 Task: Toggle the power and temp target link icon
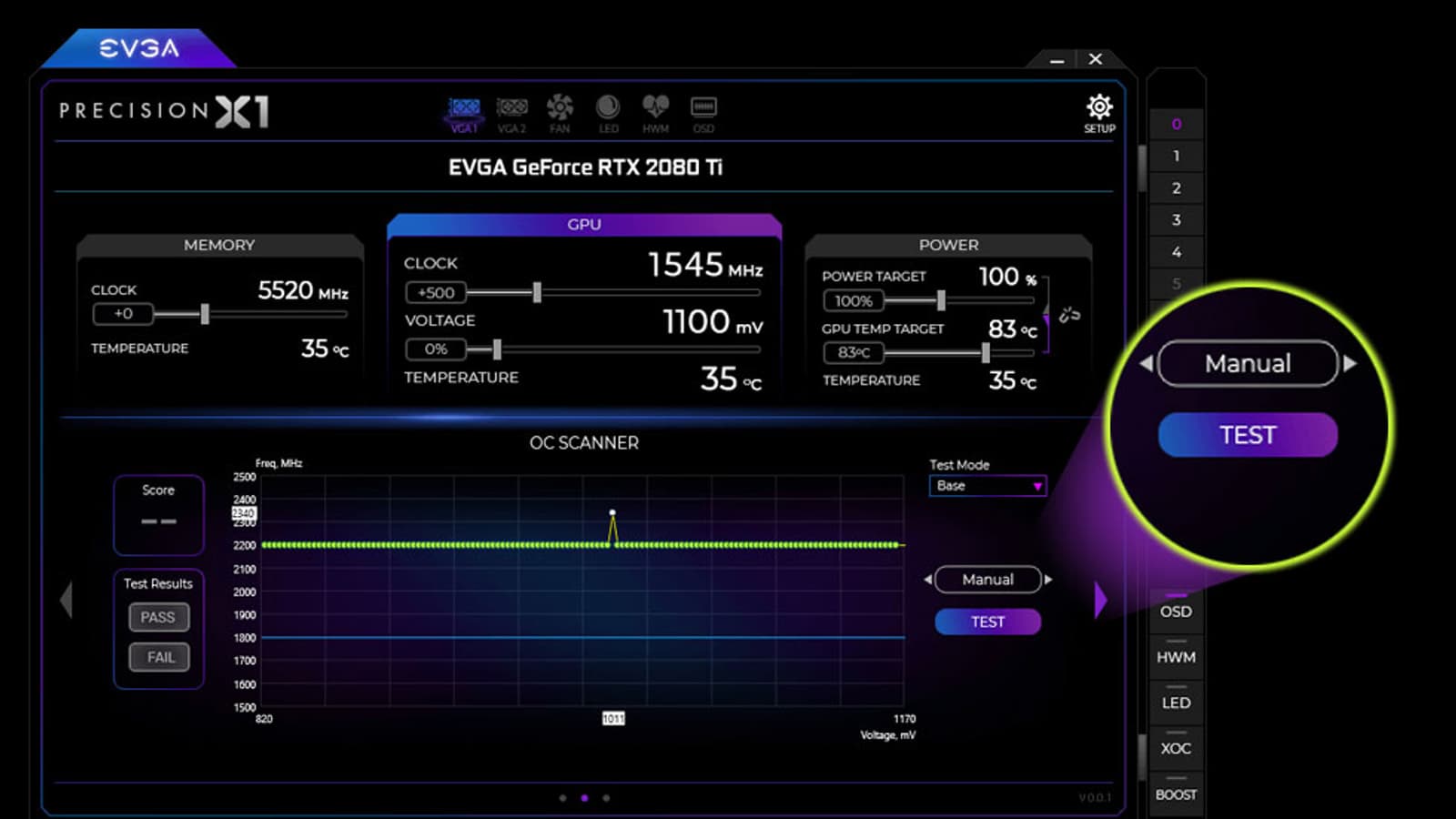click(x=1069, y=315)
